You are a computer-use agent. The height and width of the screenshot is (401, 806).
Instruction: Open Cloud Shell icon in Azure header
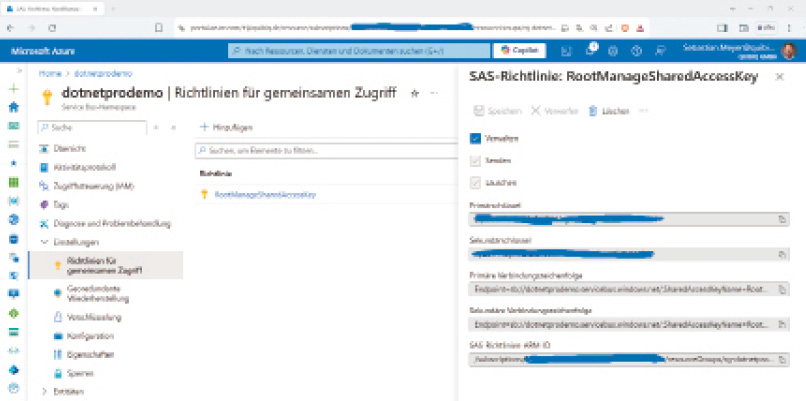click(566, 51)
